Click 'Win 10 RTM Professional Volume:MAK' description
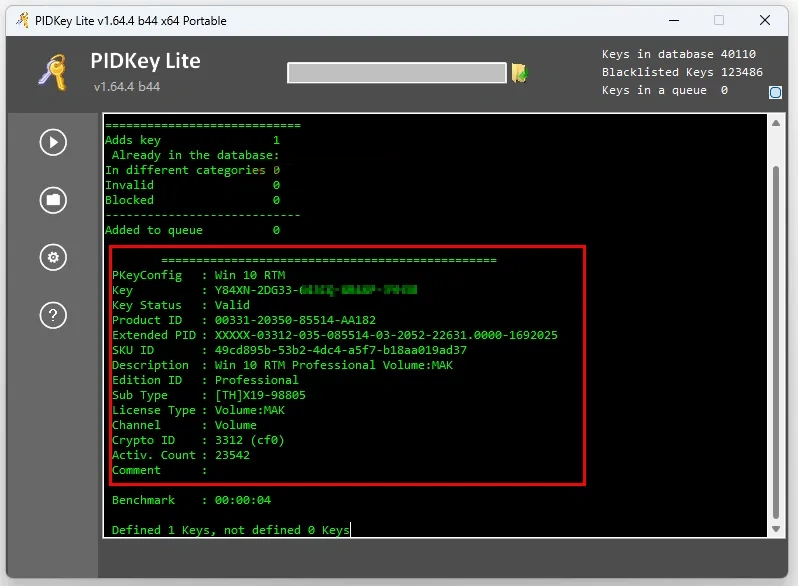The width and height of the screenshot is (798, 586). [x=333, y=366]
